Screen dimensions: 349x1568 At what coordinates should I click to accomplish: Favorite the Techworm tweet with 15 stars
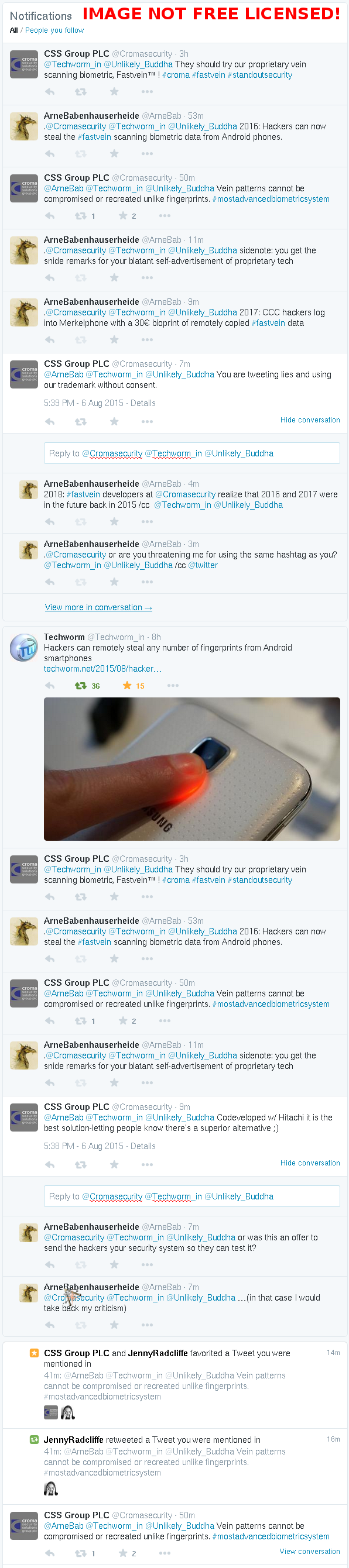(x=126, y=685)
